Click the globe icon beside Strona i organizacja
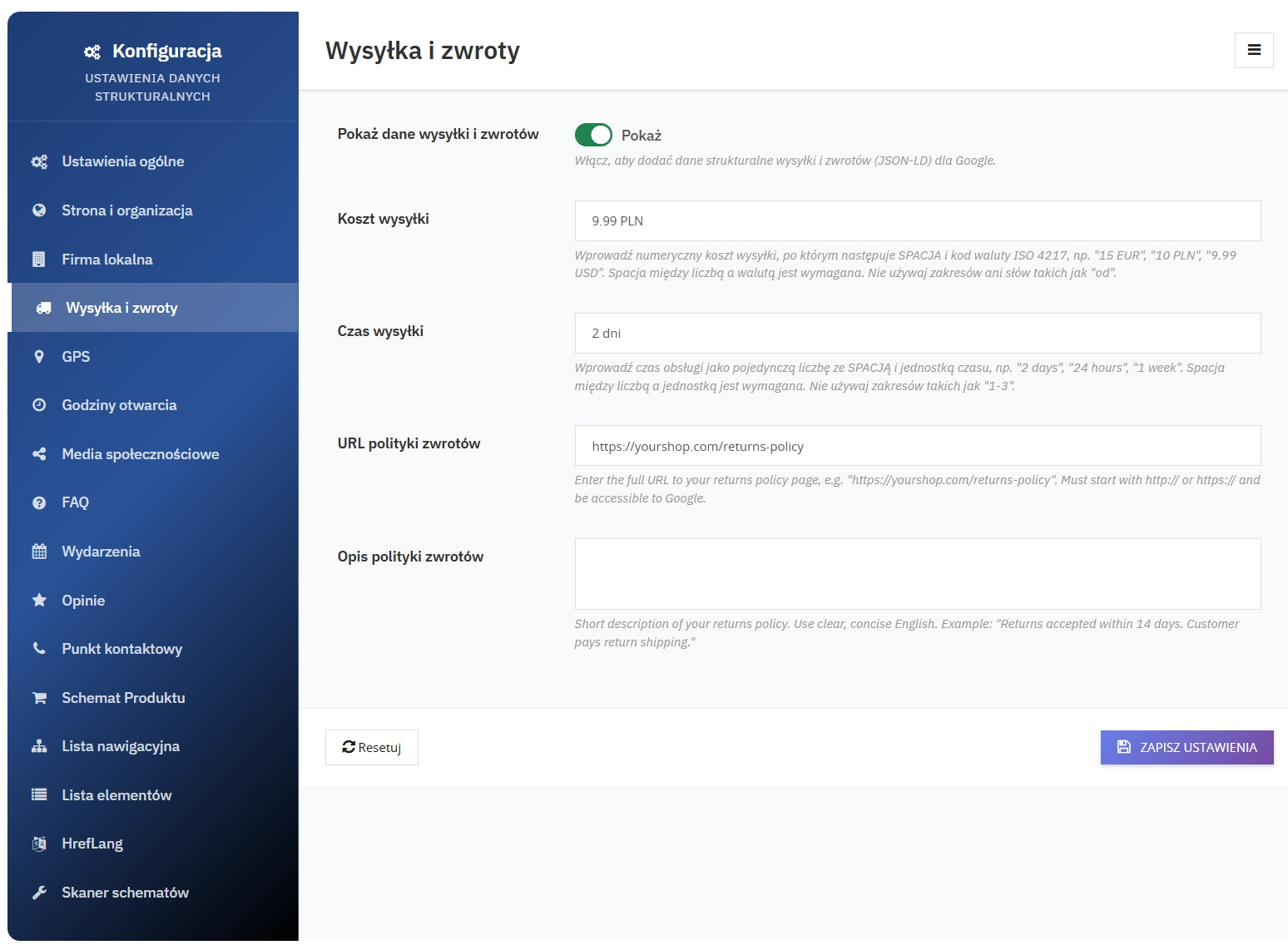The height and width of the screenshot is (950, 1288). [x=39, y=210]
